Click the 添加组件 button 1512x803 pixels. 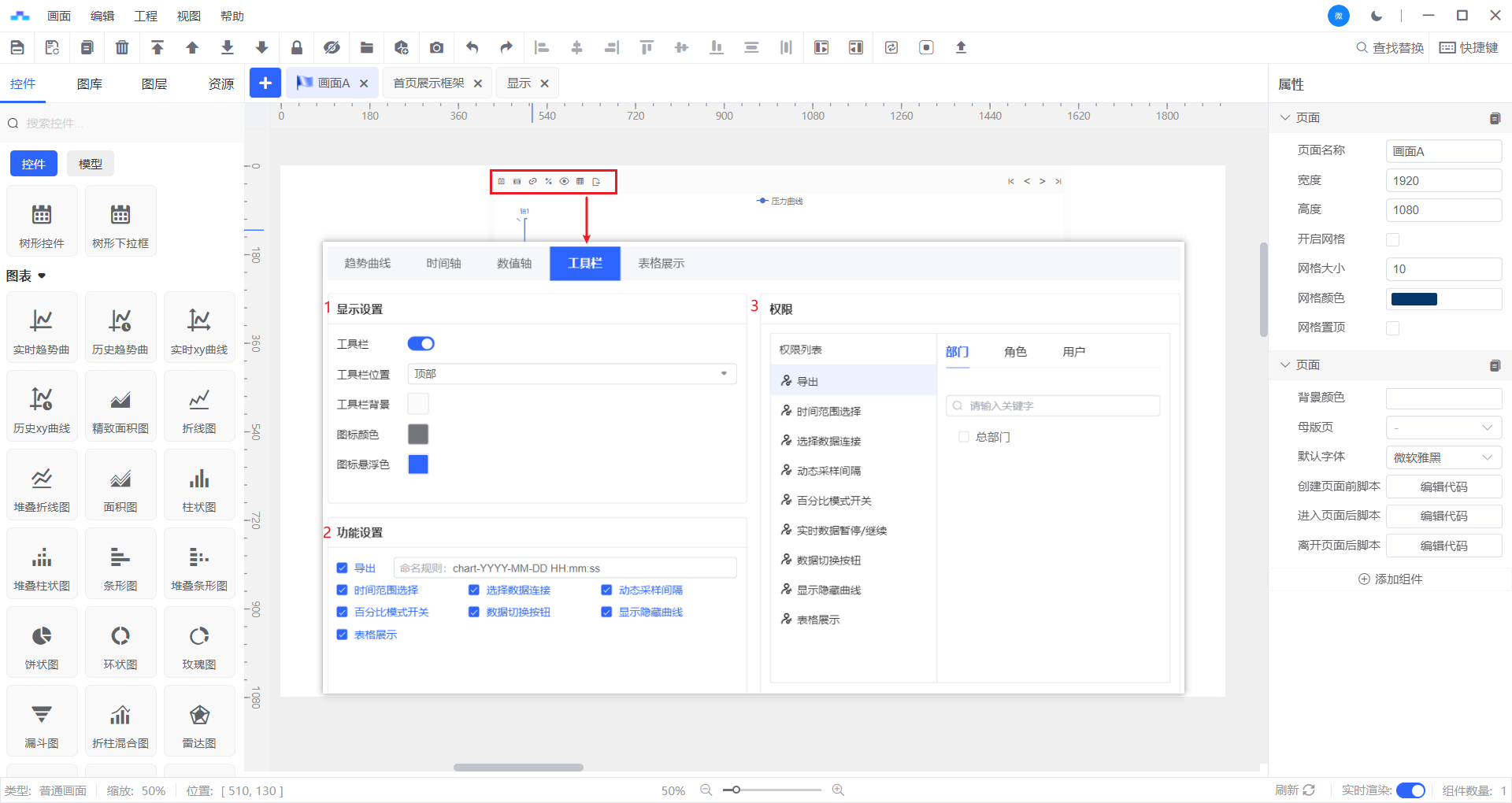[x=1391, y=579]
